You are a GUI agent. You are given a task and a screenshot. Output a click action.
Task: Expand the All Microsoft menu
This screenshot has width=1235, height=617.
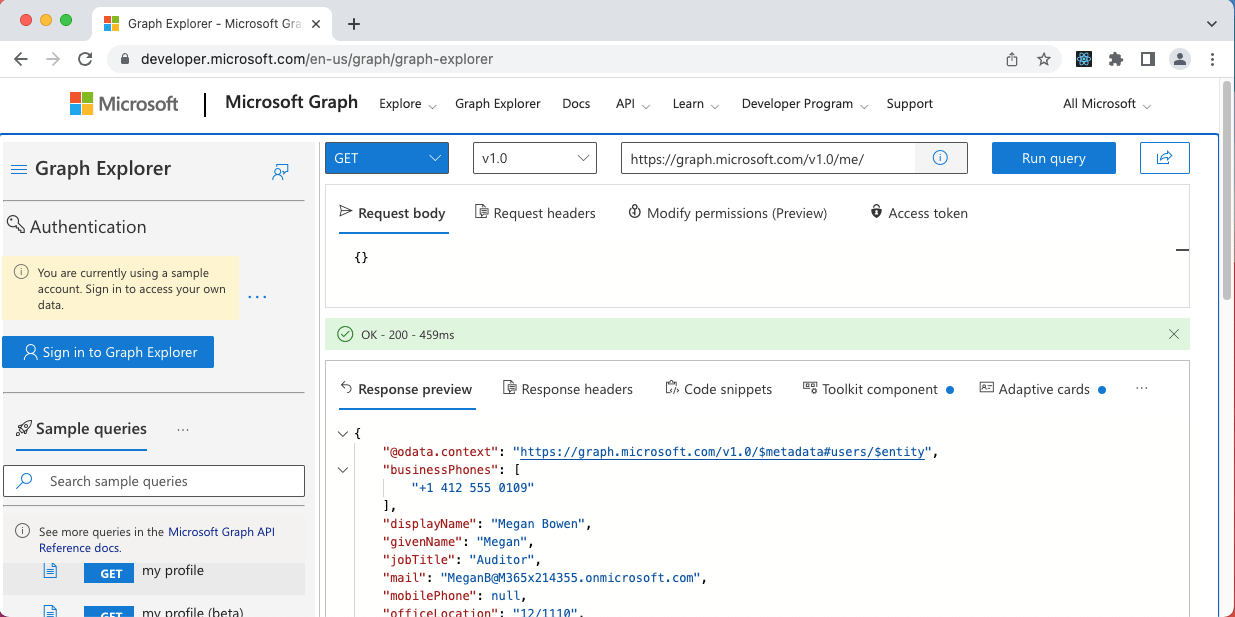pyautogui.click(x=1106, y=104)
